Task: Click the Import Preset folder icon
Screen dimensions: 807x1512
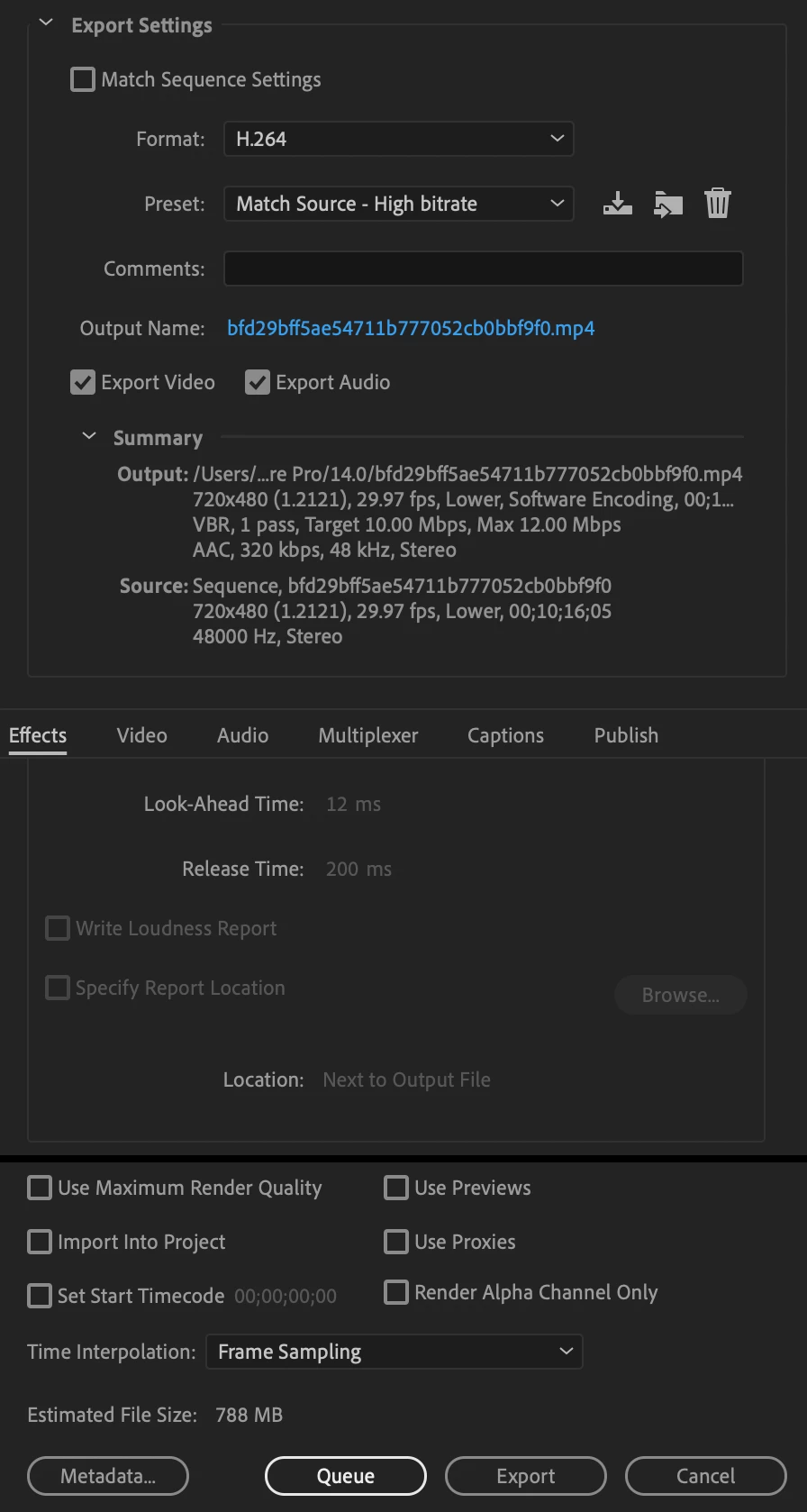Action: [667, 204]
